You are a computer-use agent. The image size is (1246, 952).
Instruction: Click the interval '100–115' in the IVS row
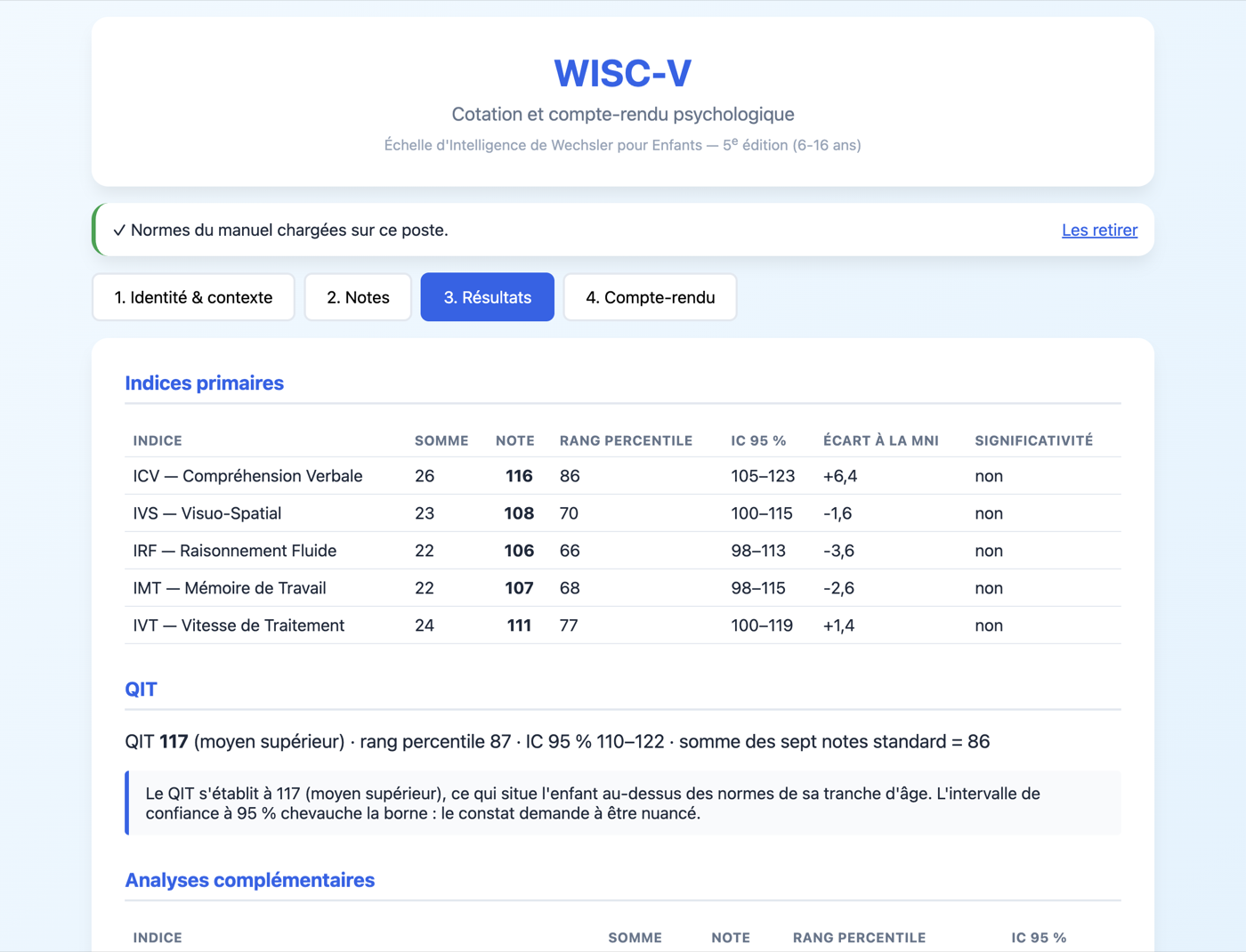point(762,513)
